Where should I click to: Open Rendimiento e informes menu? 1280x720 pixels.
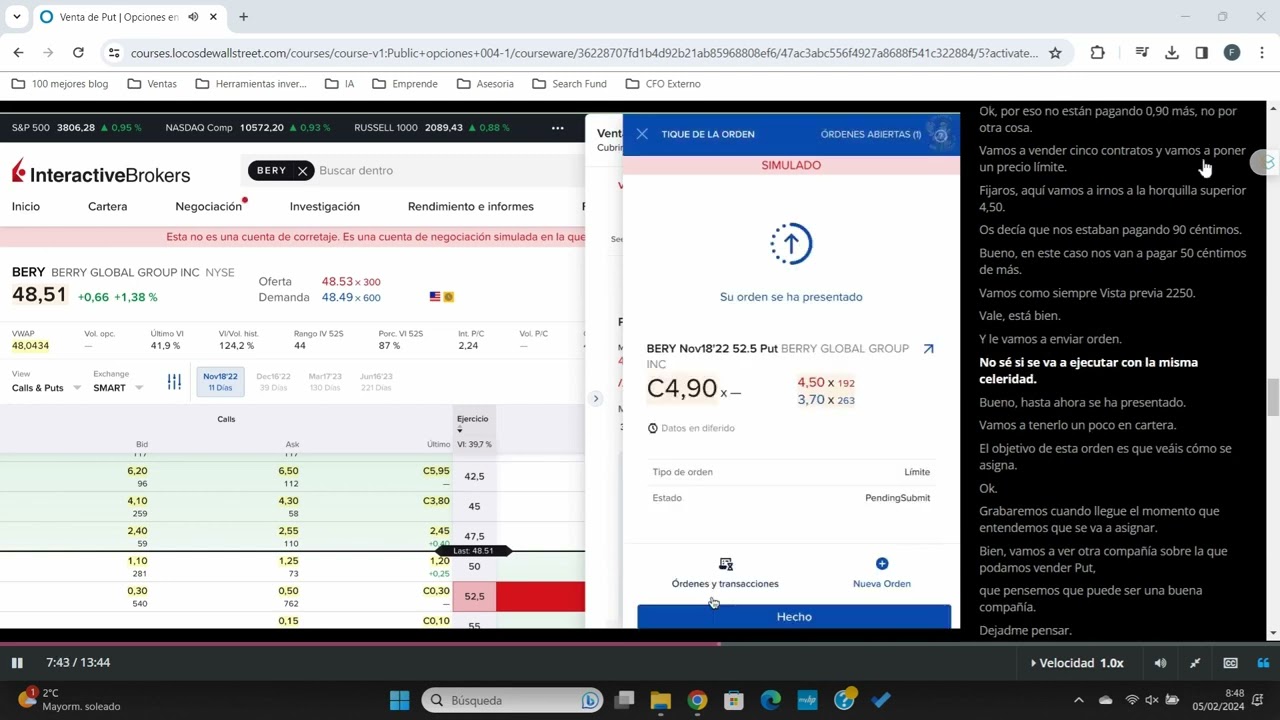point(471,207)
